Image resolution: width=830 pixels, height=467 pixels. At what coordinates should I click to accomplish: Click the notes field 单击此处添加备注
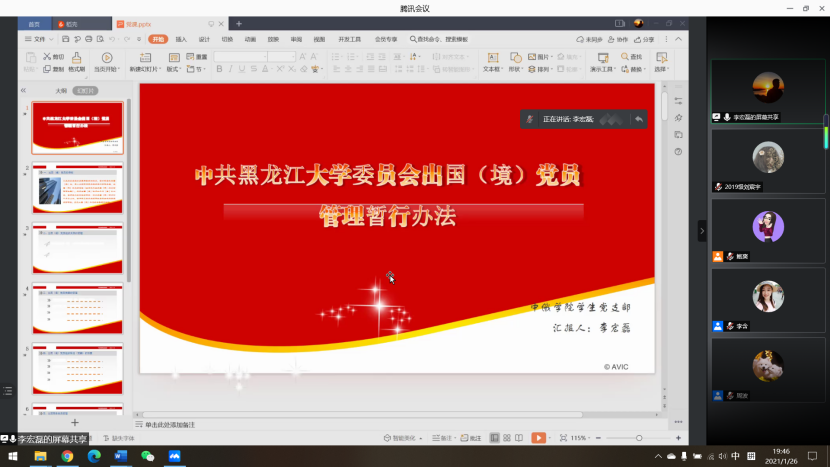tap(170, 425)
